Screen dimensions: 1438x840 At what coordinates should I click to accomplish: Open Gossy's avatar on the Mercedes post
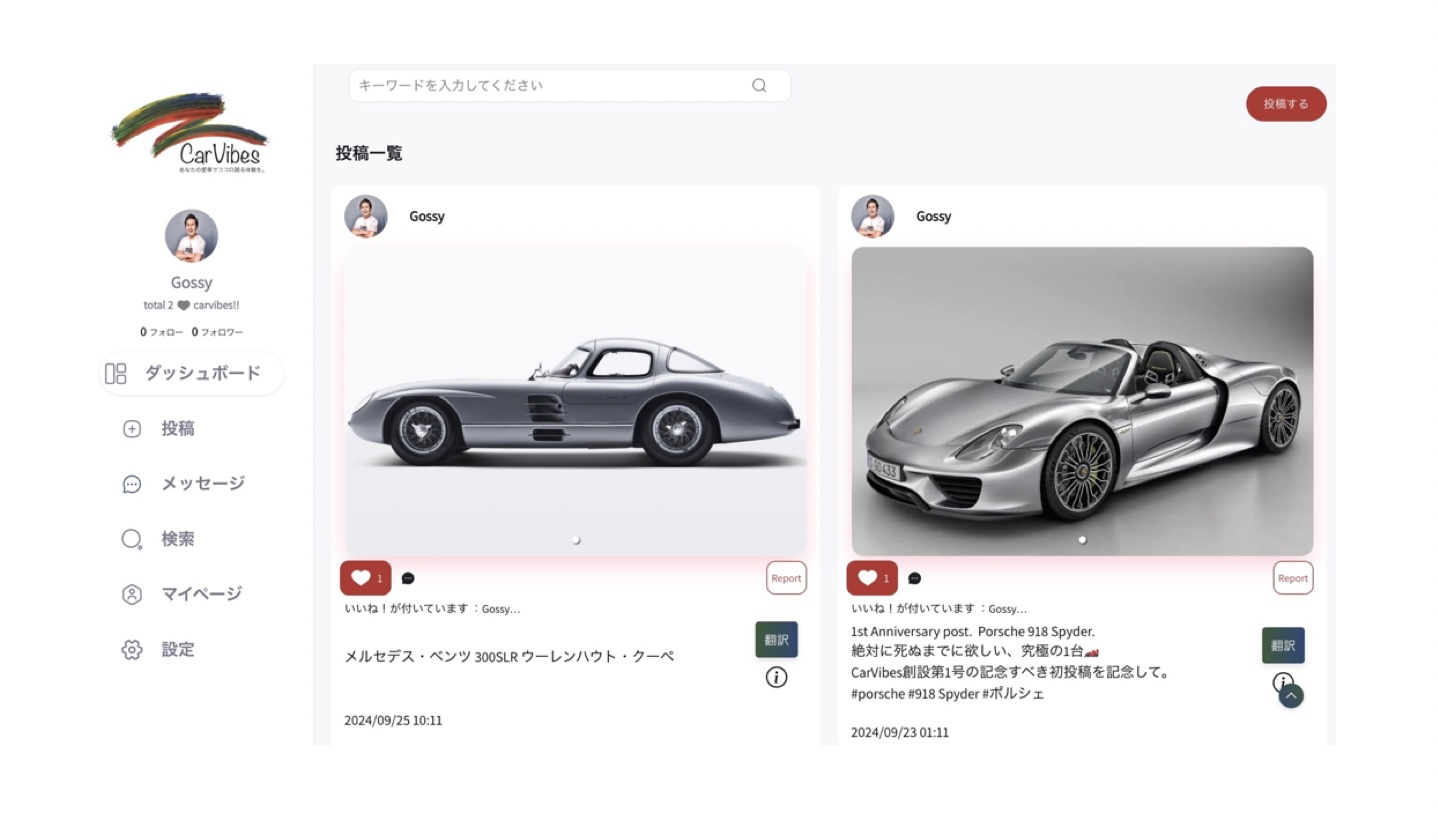[365, 216]
